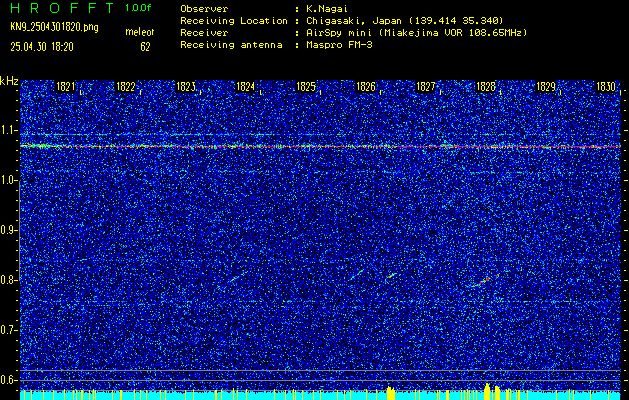Click the 1824 time marker

pos(246,87)
